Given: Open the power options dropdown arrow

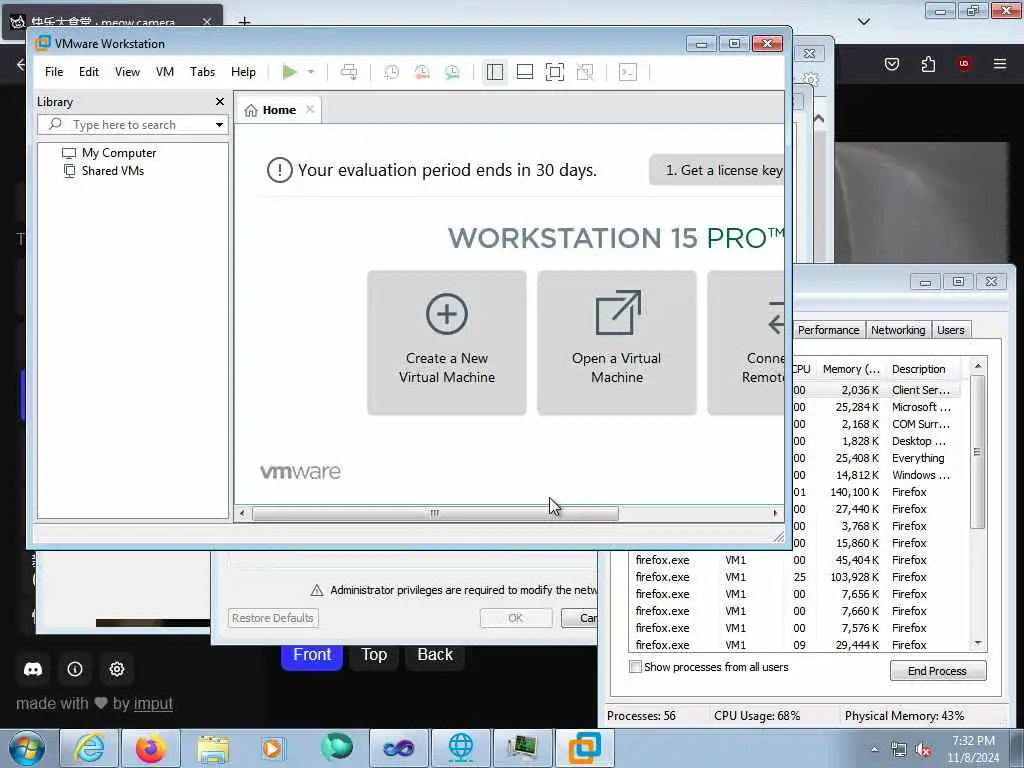Looking at the screenshot, I should pos(311,72).
